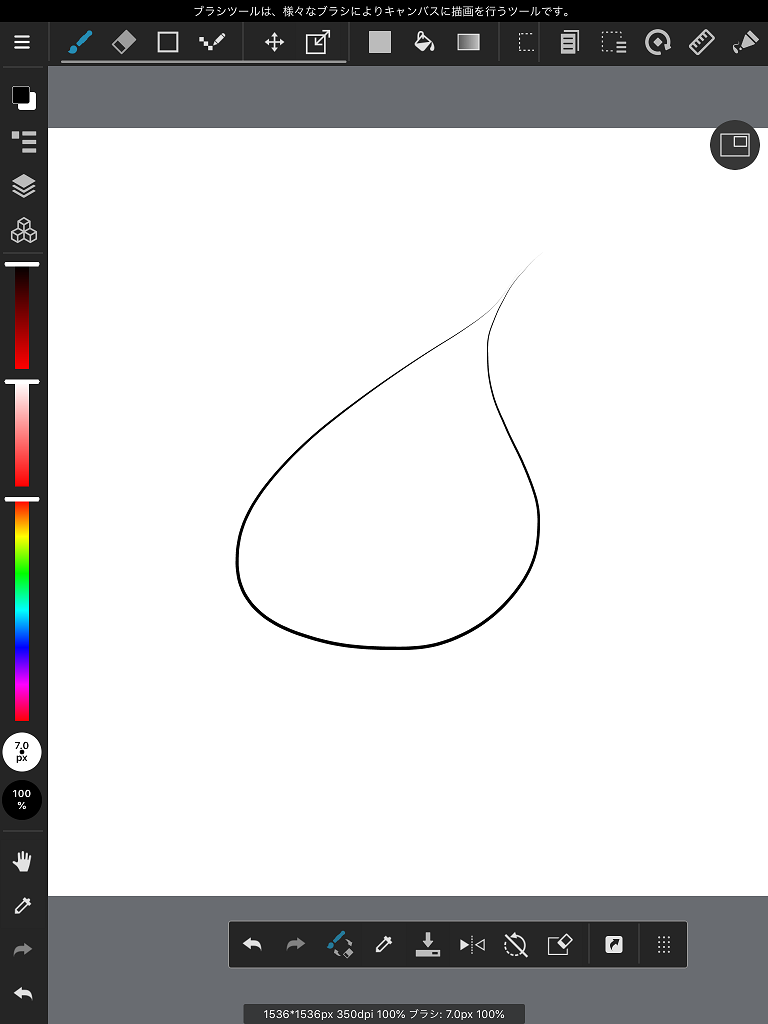
Task: Select the dashed rectangle Selection tool
Action: 526,42
